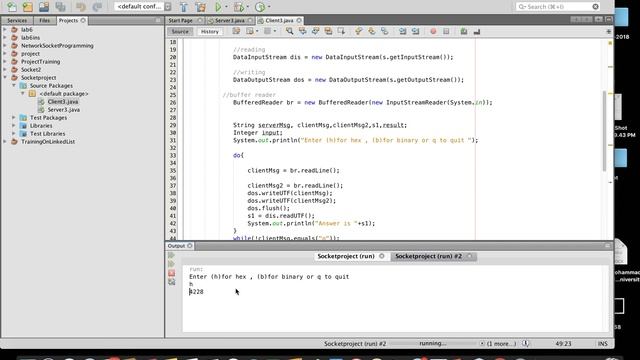Screen dimensions: 640x360
Task: Expand the Test Packages node
Action: 14,118
